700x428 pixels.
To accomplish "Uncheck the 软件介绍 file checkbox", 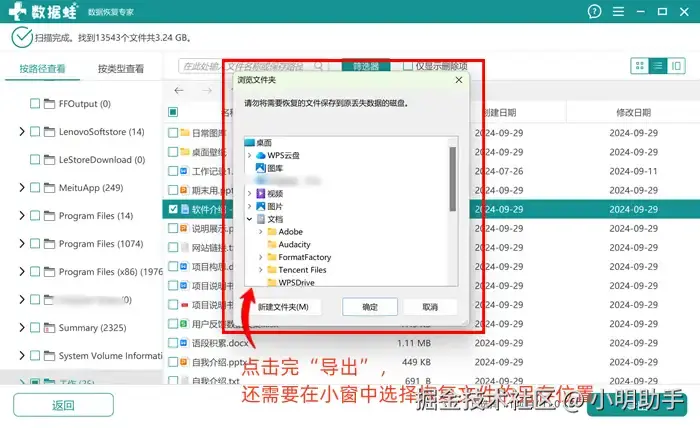I will coord(173,209).
